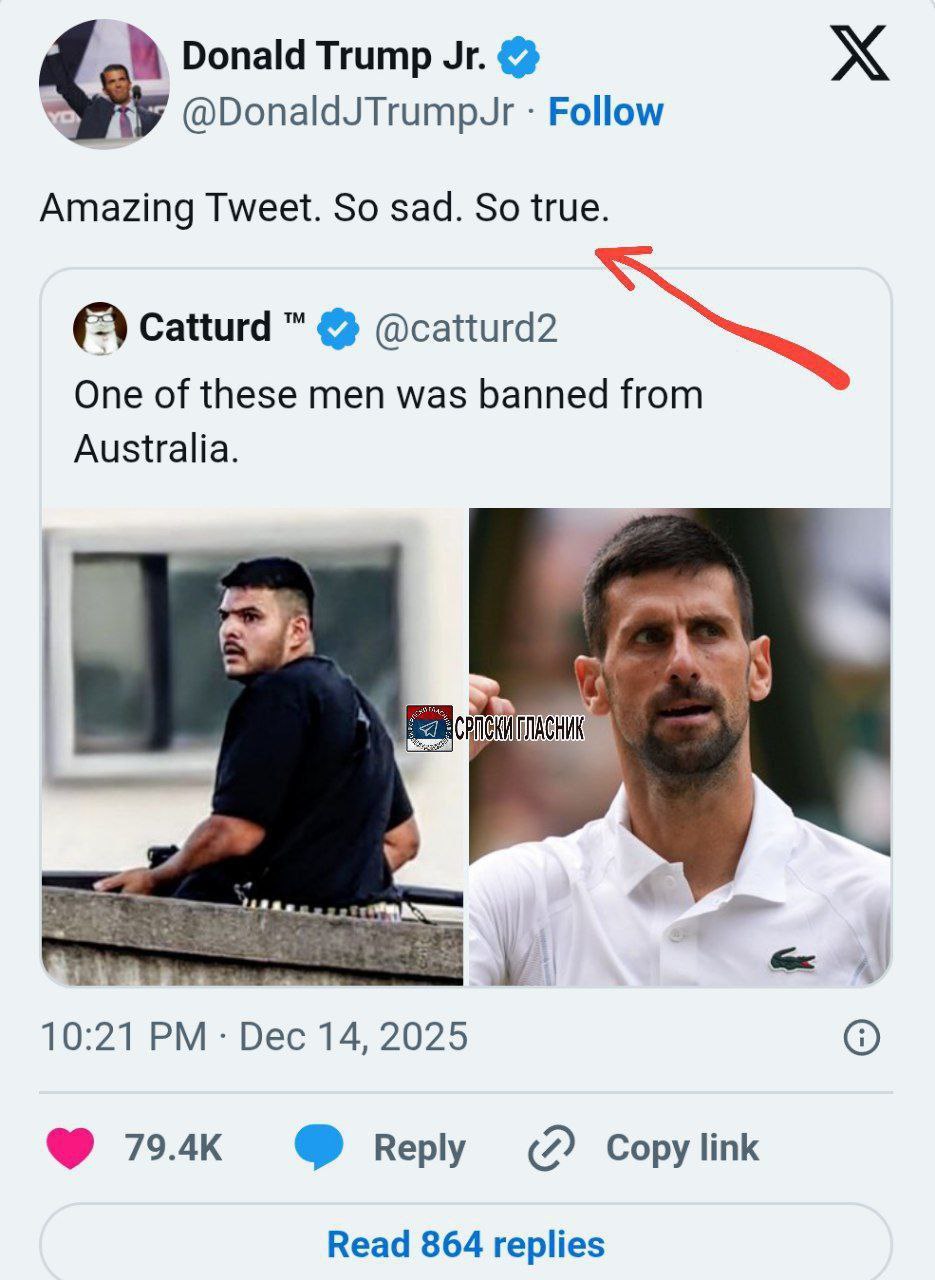
Task: Open left photo of man in black shirt
Action: point(252,746)
